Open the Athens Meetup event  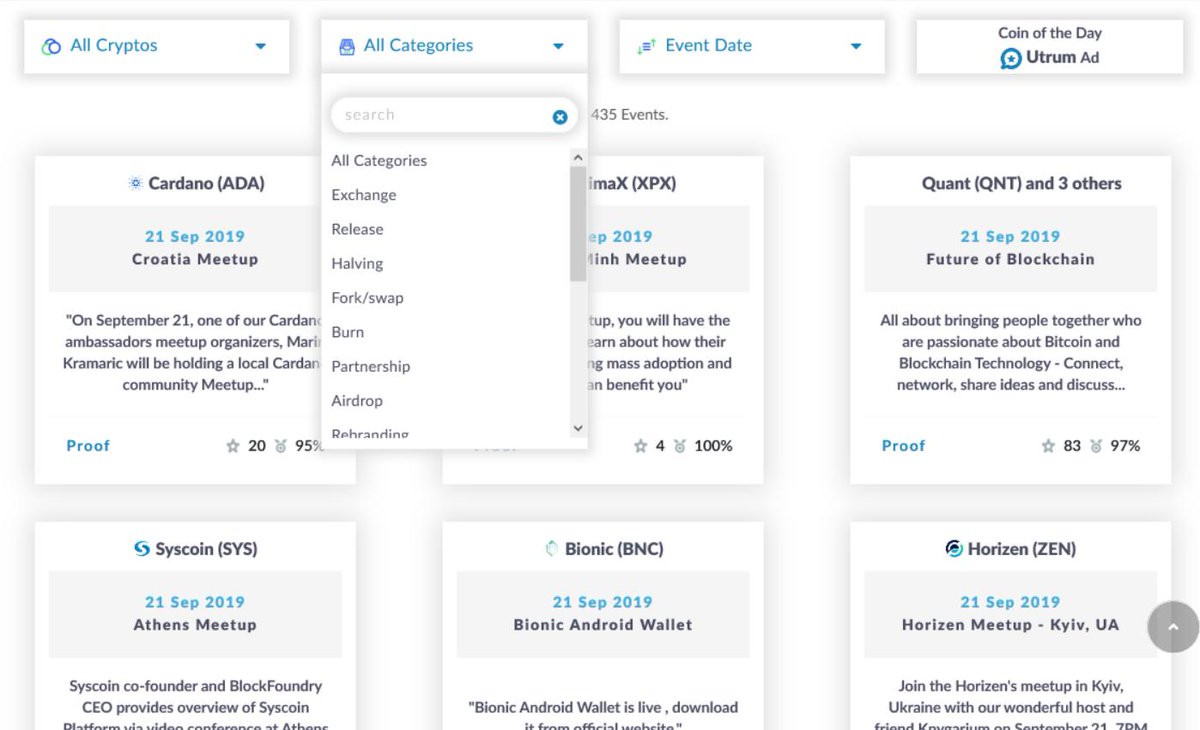click(195, 625)
